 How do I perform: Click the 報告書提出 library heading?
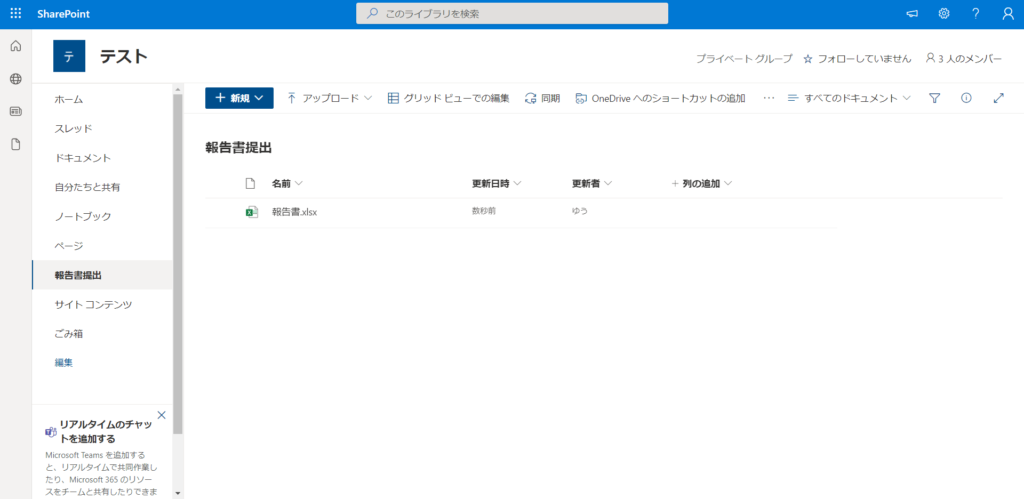click(x=238, y=148)
